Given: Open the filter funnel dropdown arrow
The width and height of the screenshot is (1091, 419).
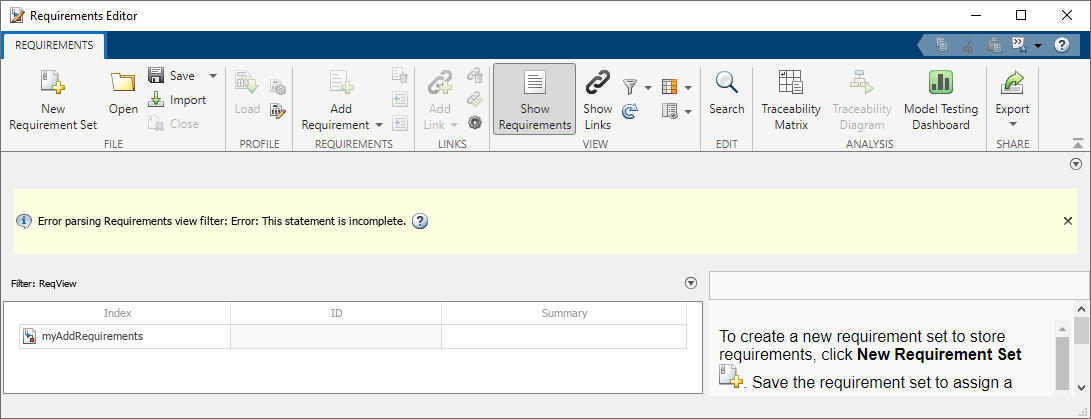Looking at the screenshot, I should (x=648, y=87).
